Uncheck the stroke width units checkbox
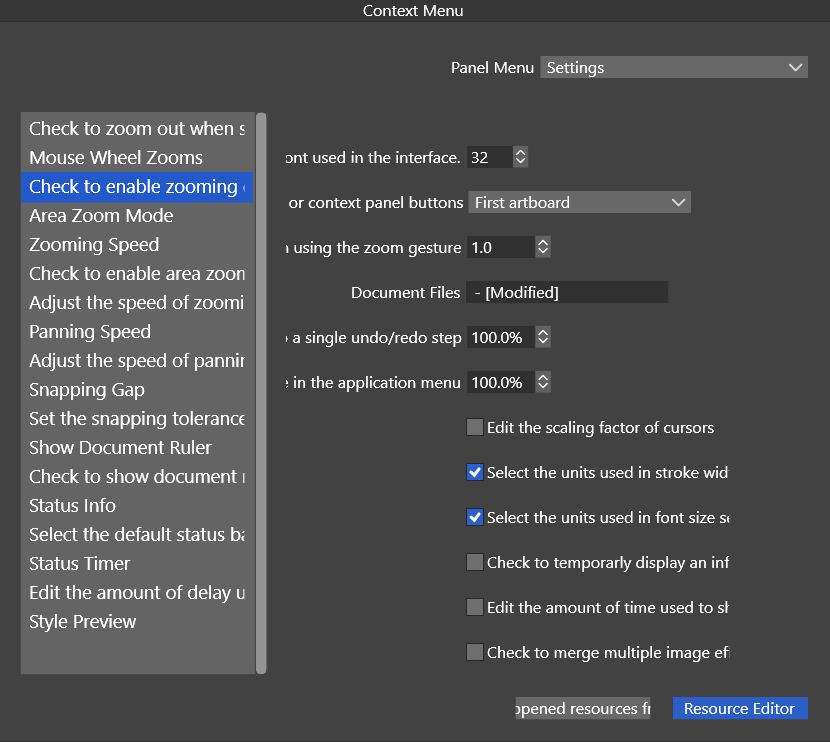 475,473
